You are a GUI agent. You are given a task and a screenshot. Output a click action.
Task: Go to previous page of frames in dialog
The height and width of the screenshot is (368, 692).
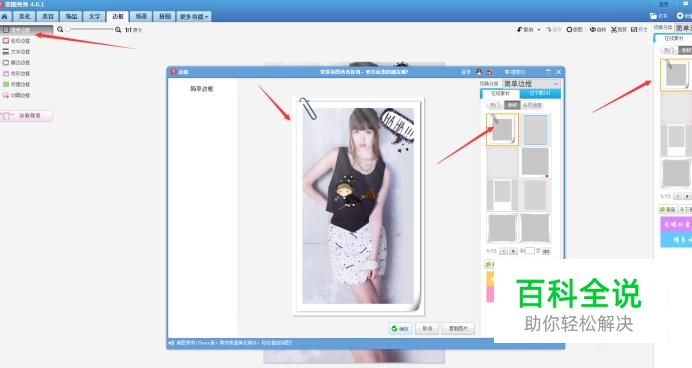click(503, 251)
